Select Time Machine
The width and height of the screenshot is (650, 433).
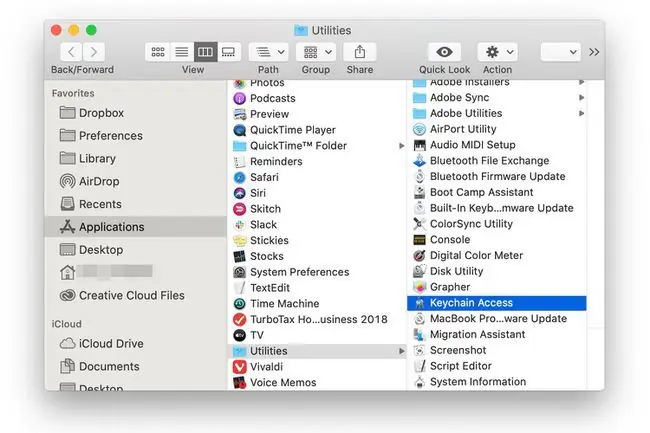[317, 303]
